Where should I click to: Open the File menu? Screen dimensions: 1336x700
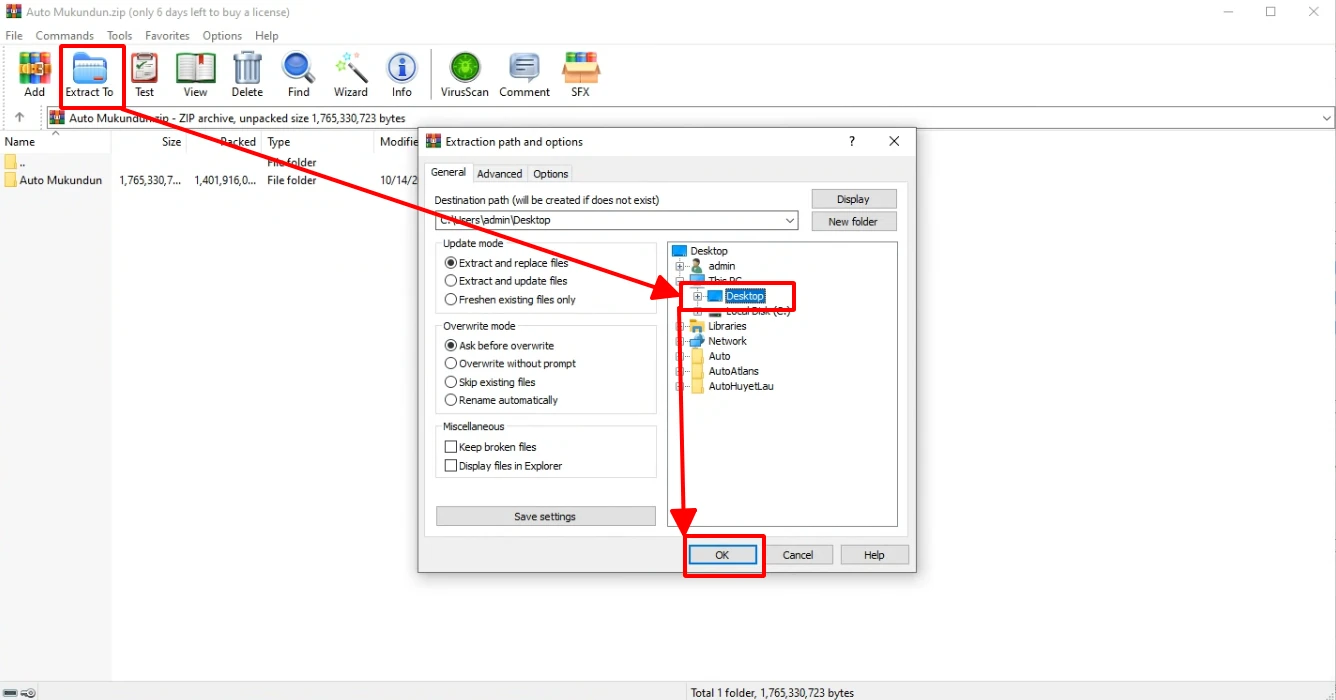[14, 35]
